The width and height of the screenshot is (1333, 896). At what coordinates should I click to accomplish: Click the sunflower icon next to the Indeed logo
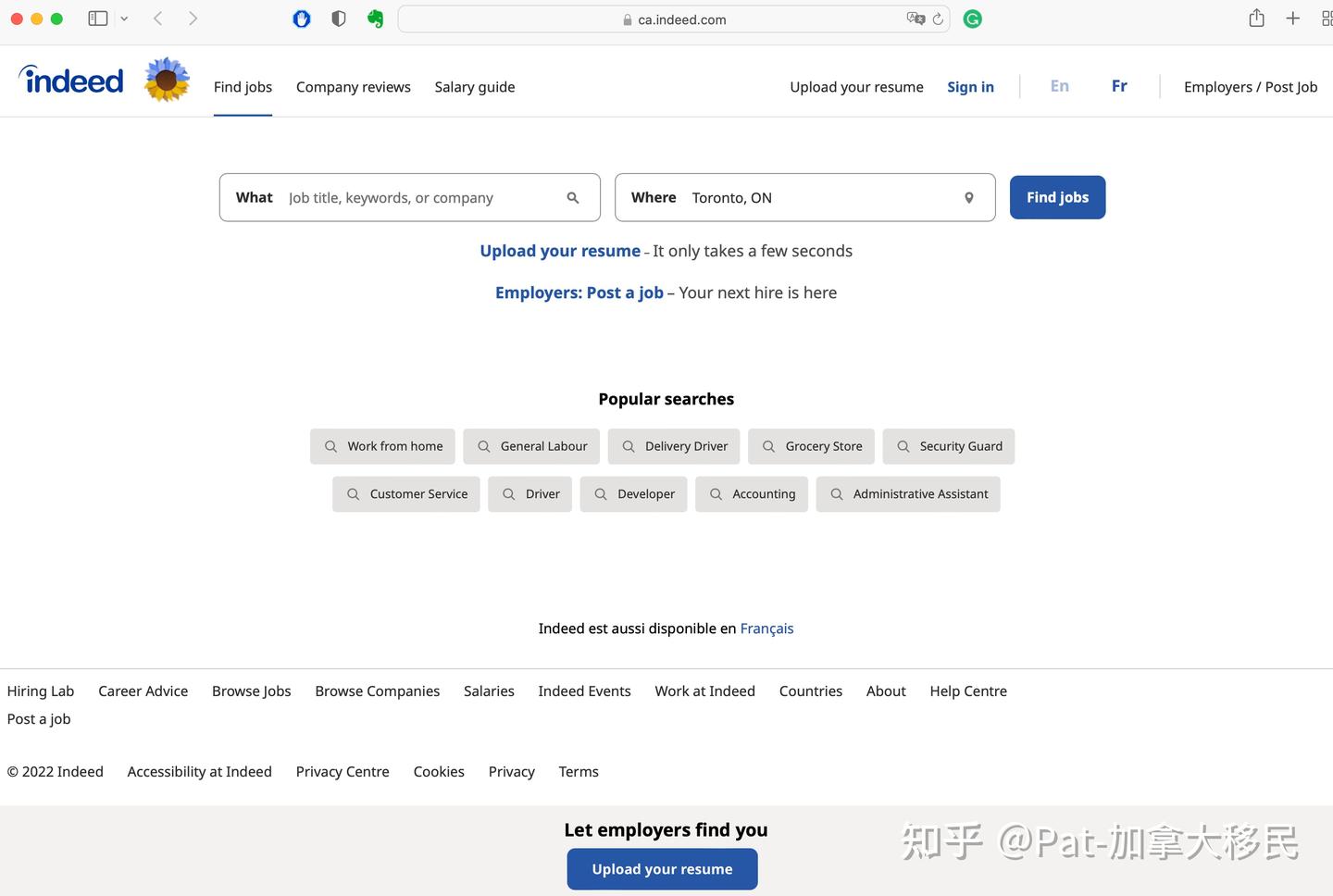click(x=166, y=80)
